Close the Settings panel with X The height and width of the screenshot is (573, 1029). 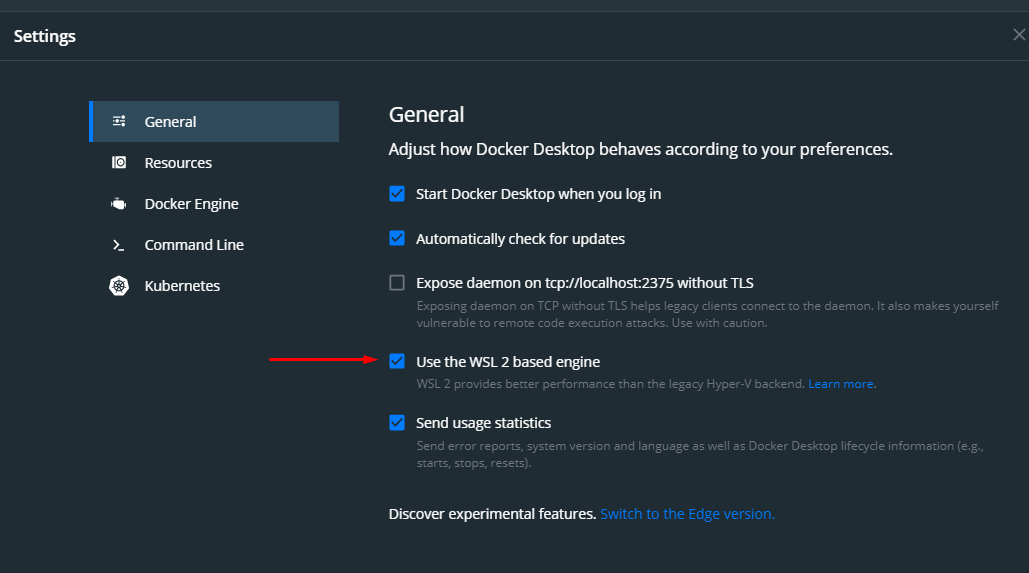1019,35
